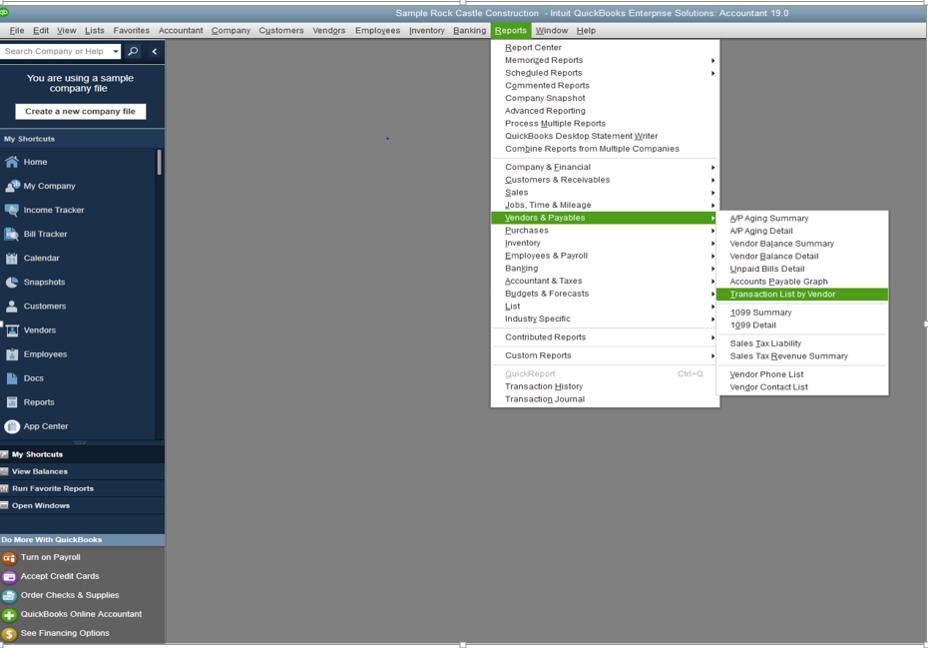Click Accept Credit Cards icon
The width and height of the screenshot is (928, 648).
coord(9,576)
